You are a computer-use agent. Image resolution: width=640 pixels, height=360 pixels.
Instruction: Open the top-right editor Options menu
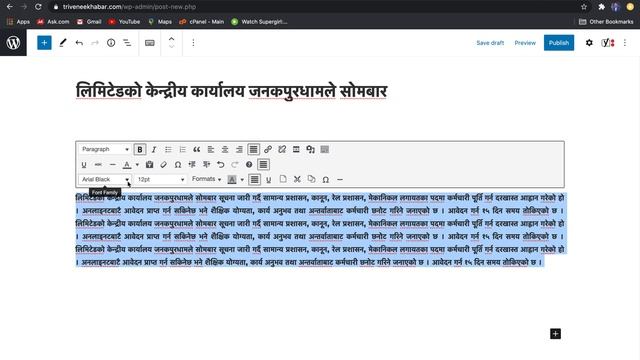coord(624,42)
